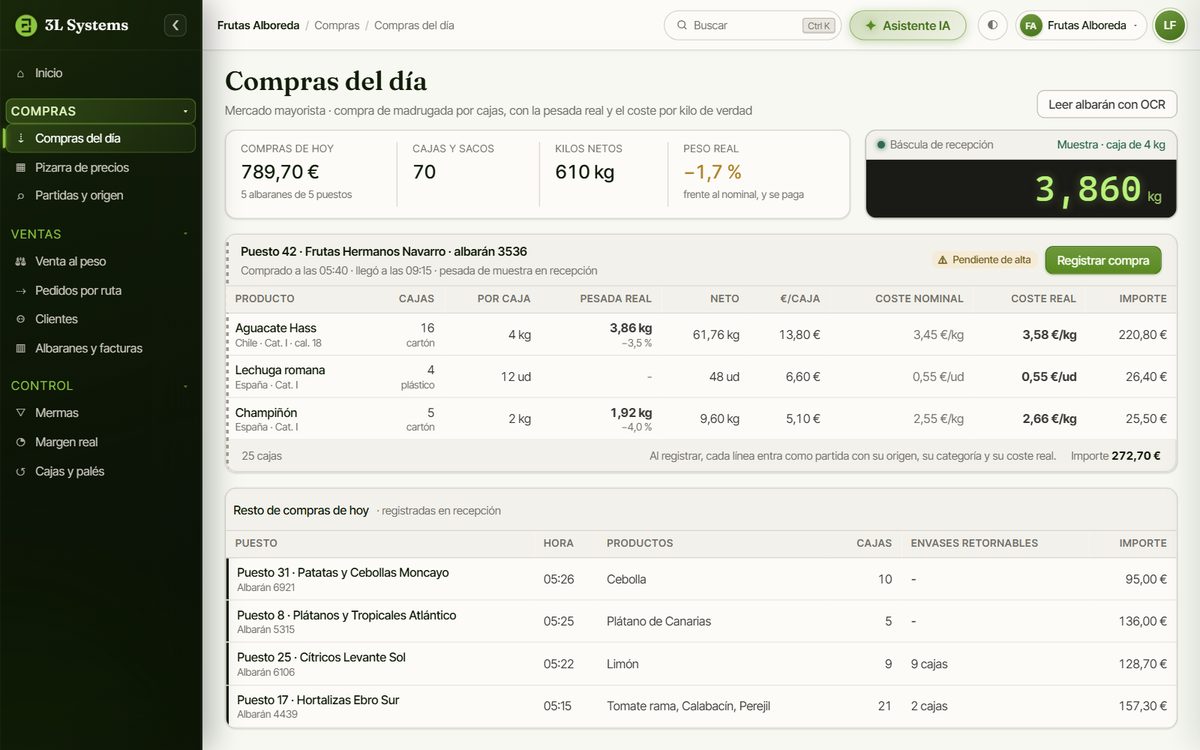Select the Aguacate Hass product row
Viewport: 1200px width, 750px height.
(x=701, y=335)
